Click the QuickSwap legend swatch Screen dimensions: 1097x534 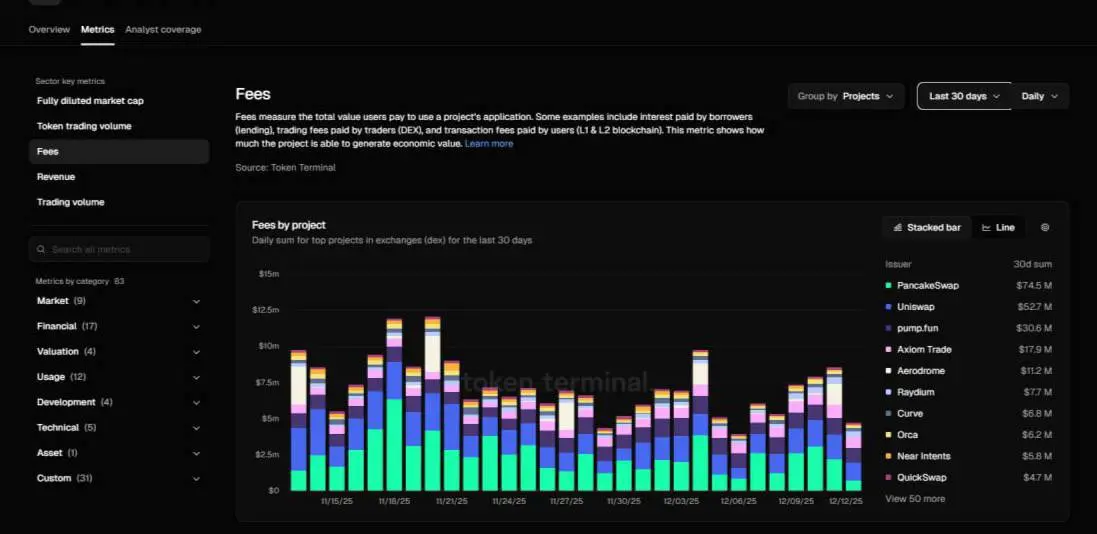point(889,477)
